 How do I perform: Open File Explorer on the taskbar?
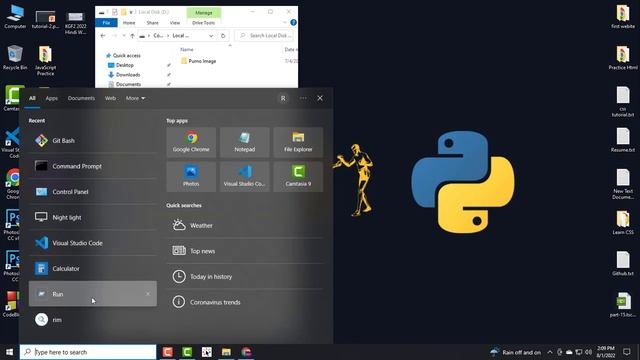pyautogui.click(x=226, y=352)
